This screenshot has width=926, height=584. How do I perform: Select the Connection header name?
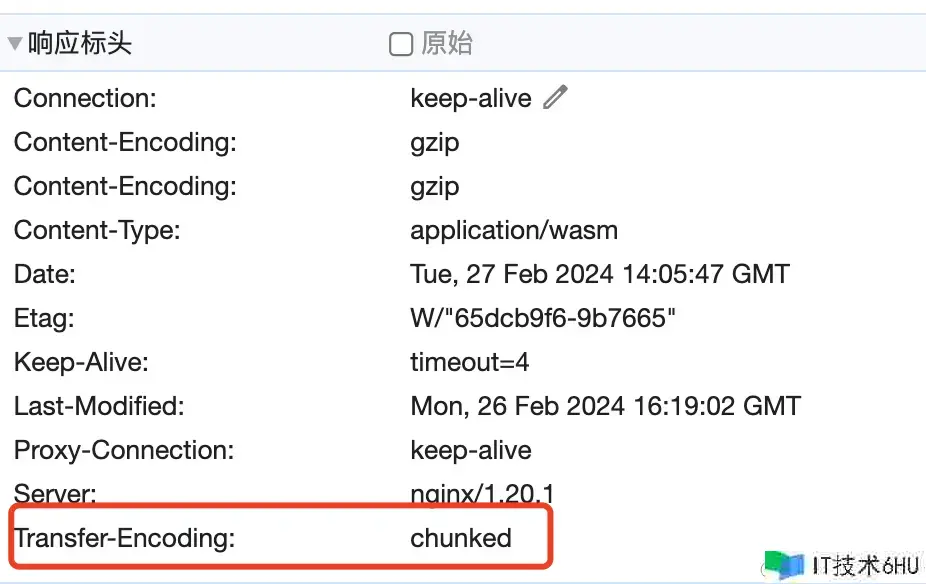82,98
